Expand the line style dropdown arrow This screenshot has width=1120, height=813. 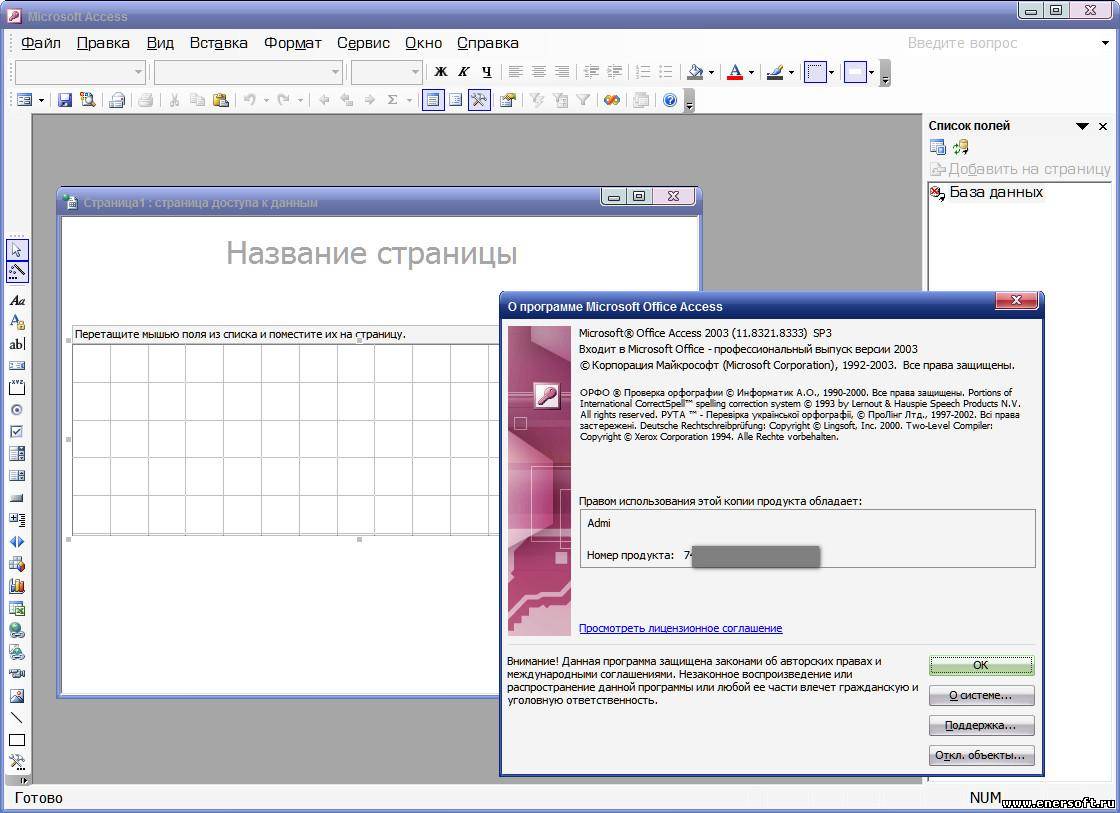click(831, 72)
